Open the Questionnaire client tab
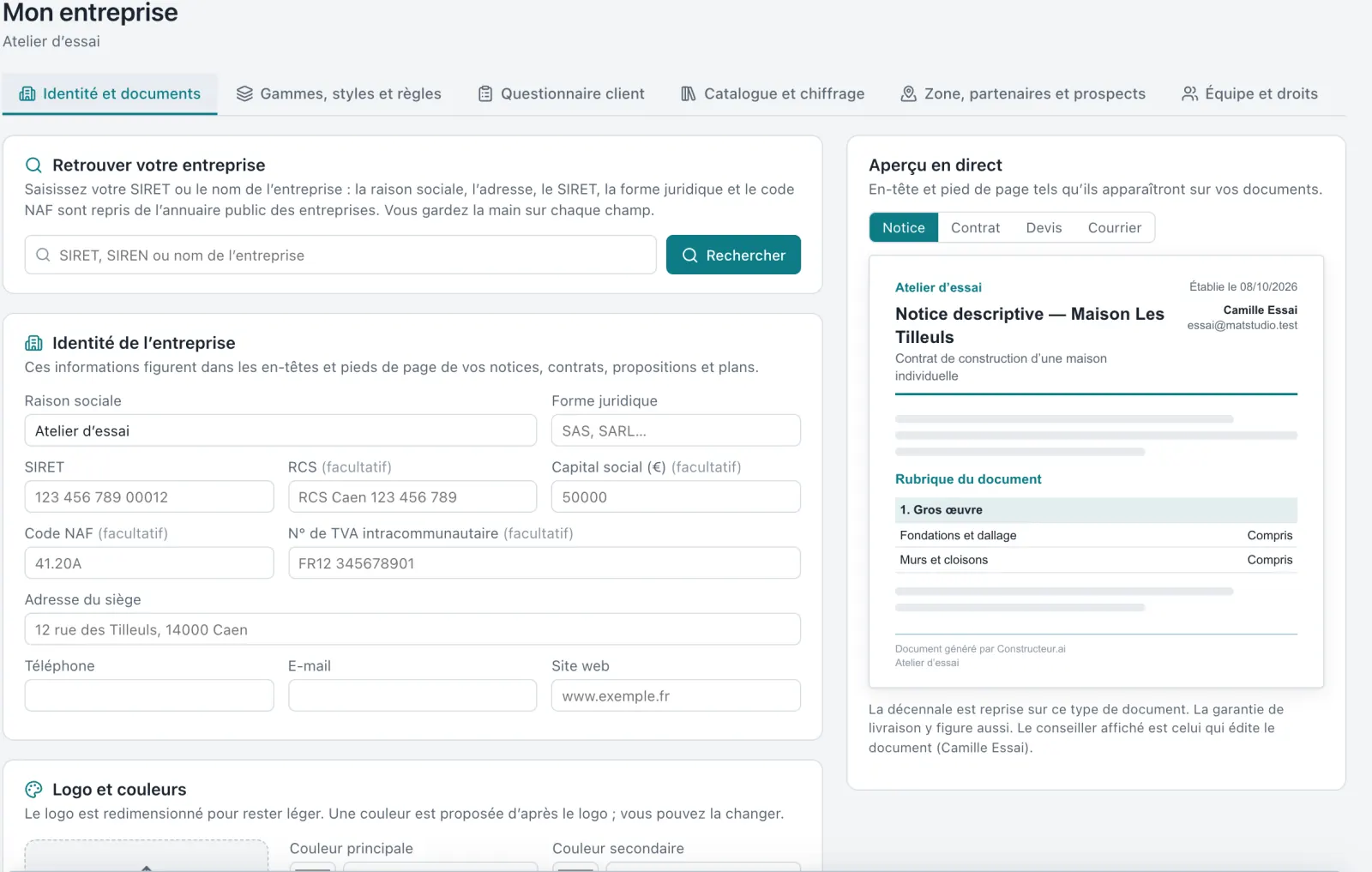Viewport: 1372px width, 872px height. click(x=561, y=93)
